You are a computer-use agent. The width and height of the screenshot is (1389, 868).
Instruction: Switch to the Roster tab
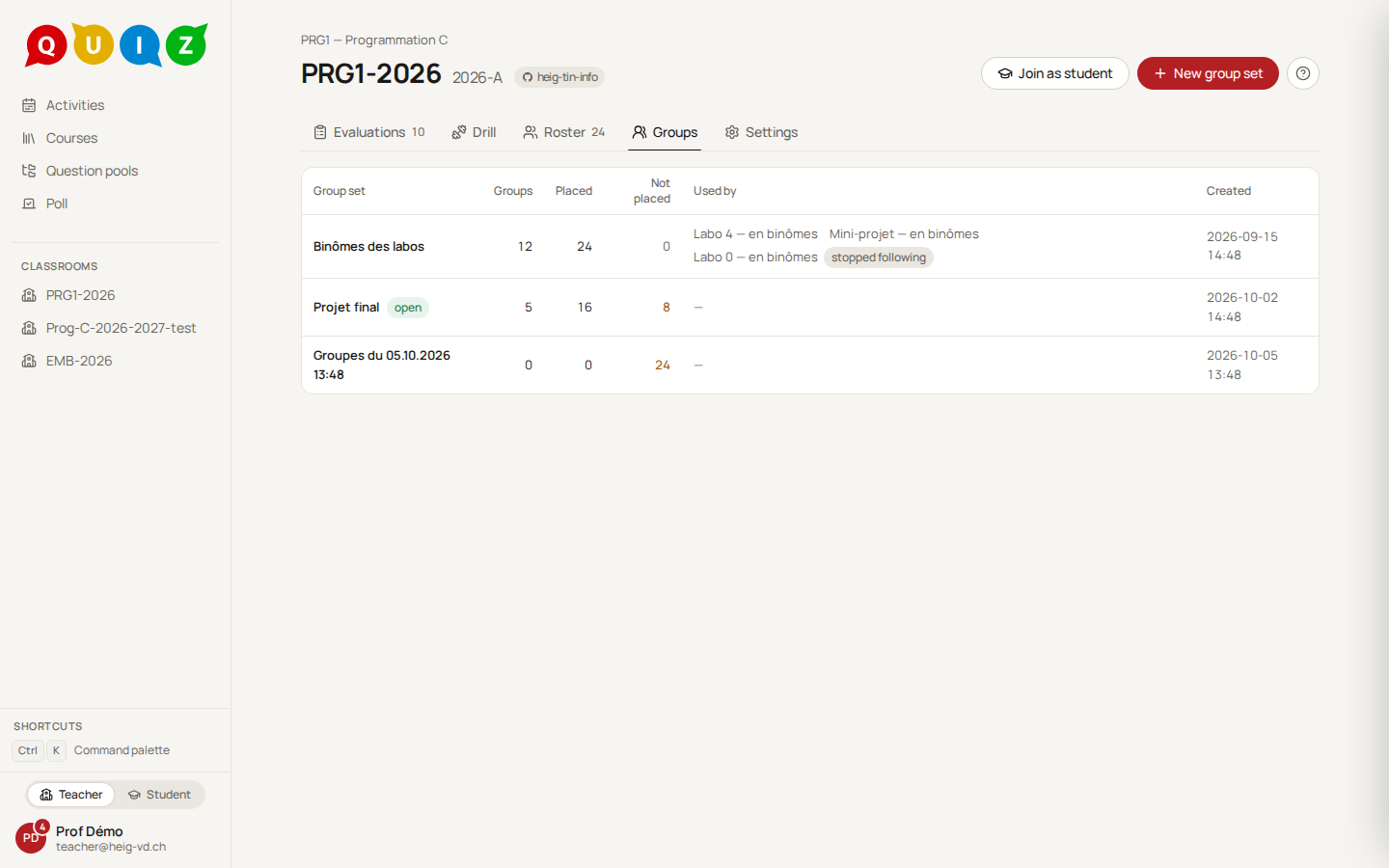pyautogui.click(x=564, y=132)
